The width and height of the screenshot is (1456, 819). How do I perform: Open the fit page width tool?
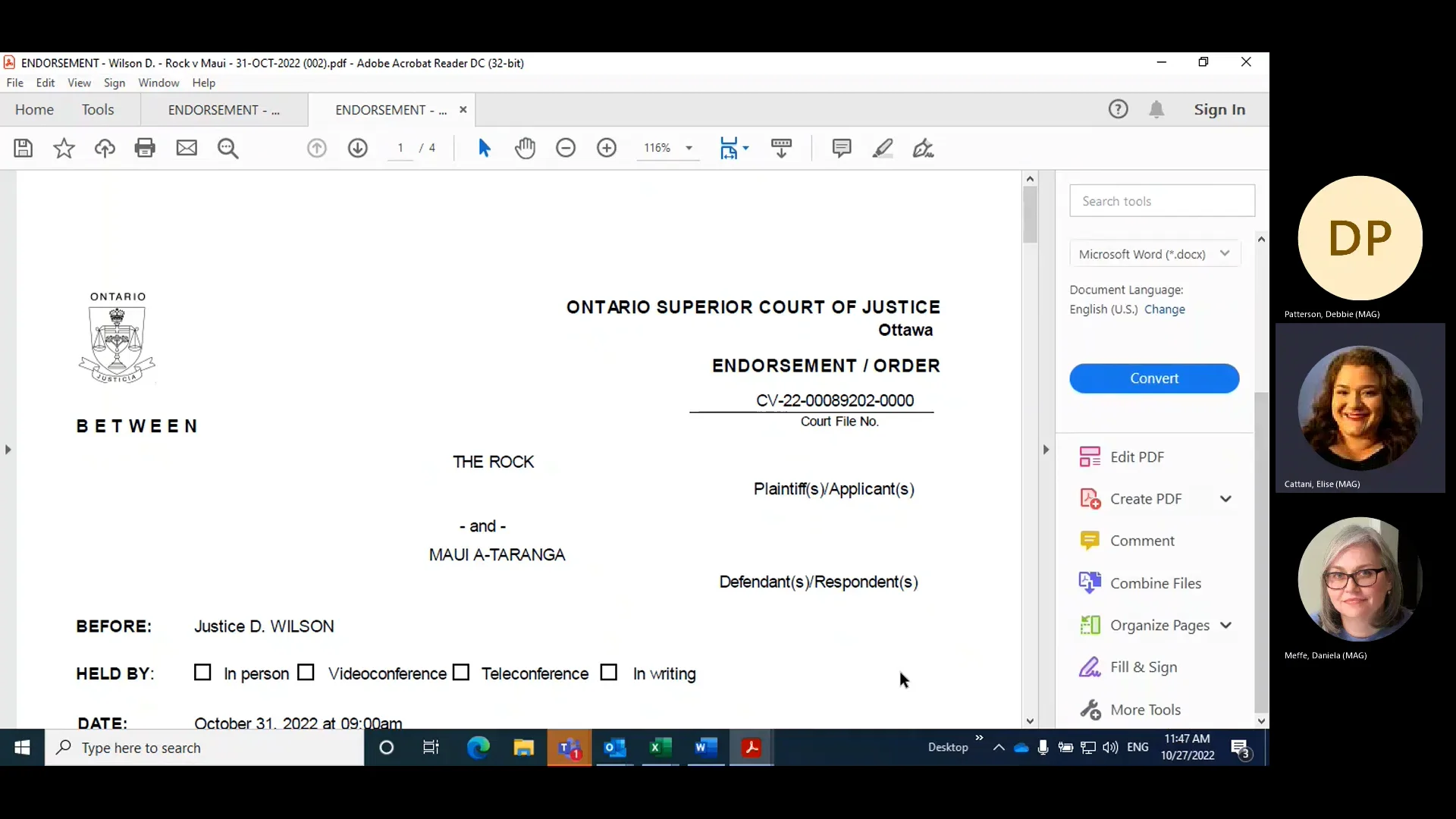tap(728, 148)
